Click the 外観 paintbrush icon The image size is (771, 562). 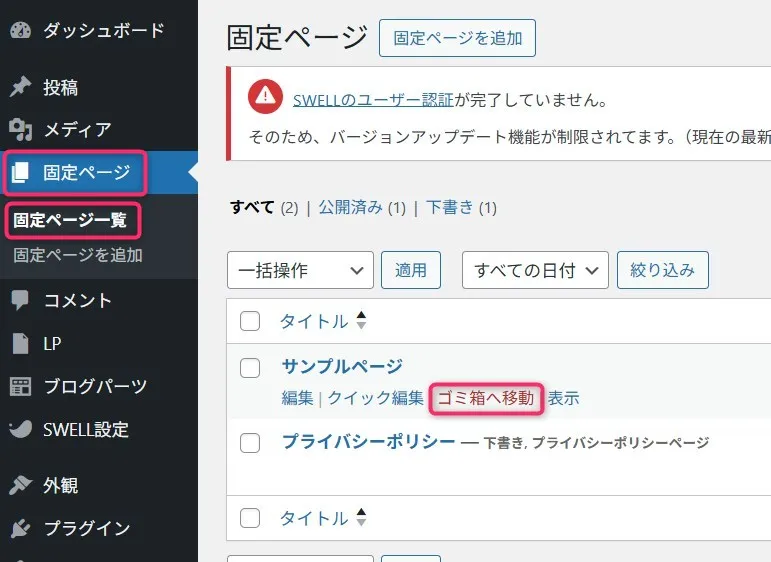(20, 486)
